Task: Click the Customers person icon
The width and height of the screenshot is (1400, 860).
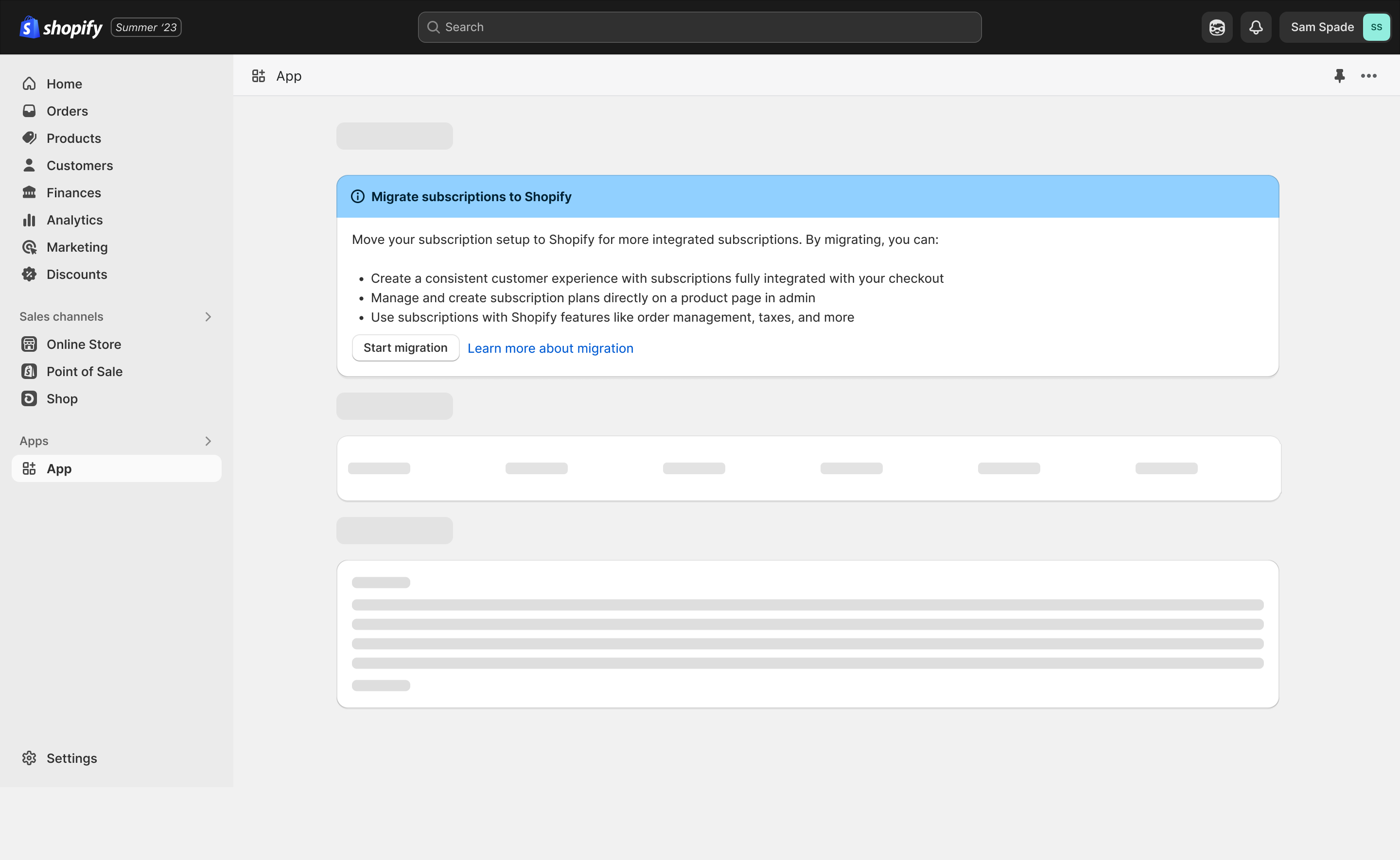Action: point(29,166)
